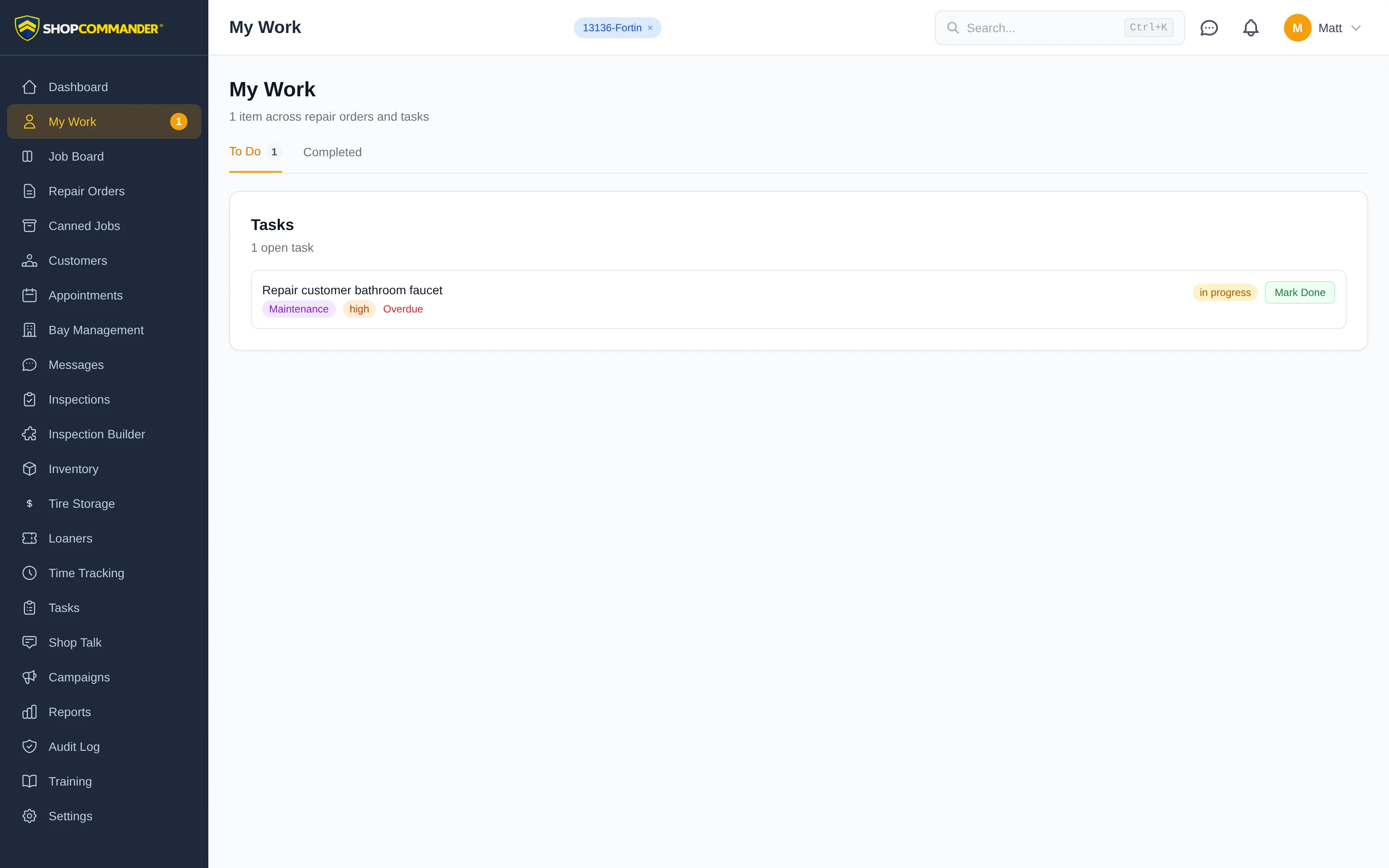The height and width of the screenshot is (868, 1389).
Task: Click the ShopCommander logo
Action: [89, 27]
